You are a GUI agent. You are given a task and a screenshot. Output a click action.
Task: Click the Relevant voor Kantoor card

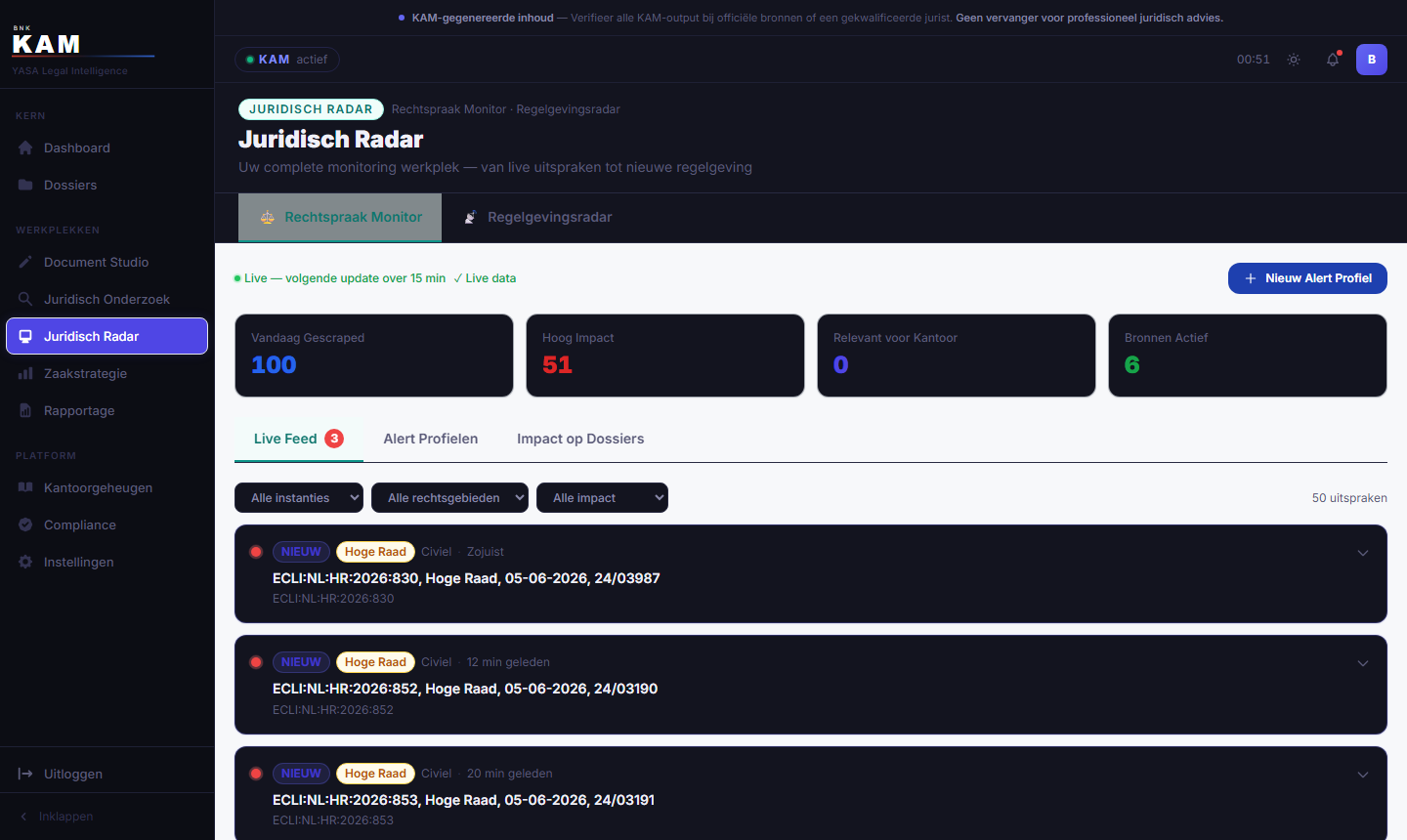point(957,356)
